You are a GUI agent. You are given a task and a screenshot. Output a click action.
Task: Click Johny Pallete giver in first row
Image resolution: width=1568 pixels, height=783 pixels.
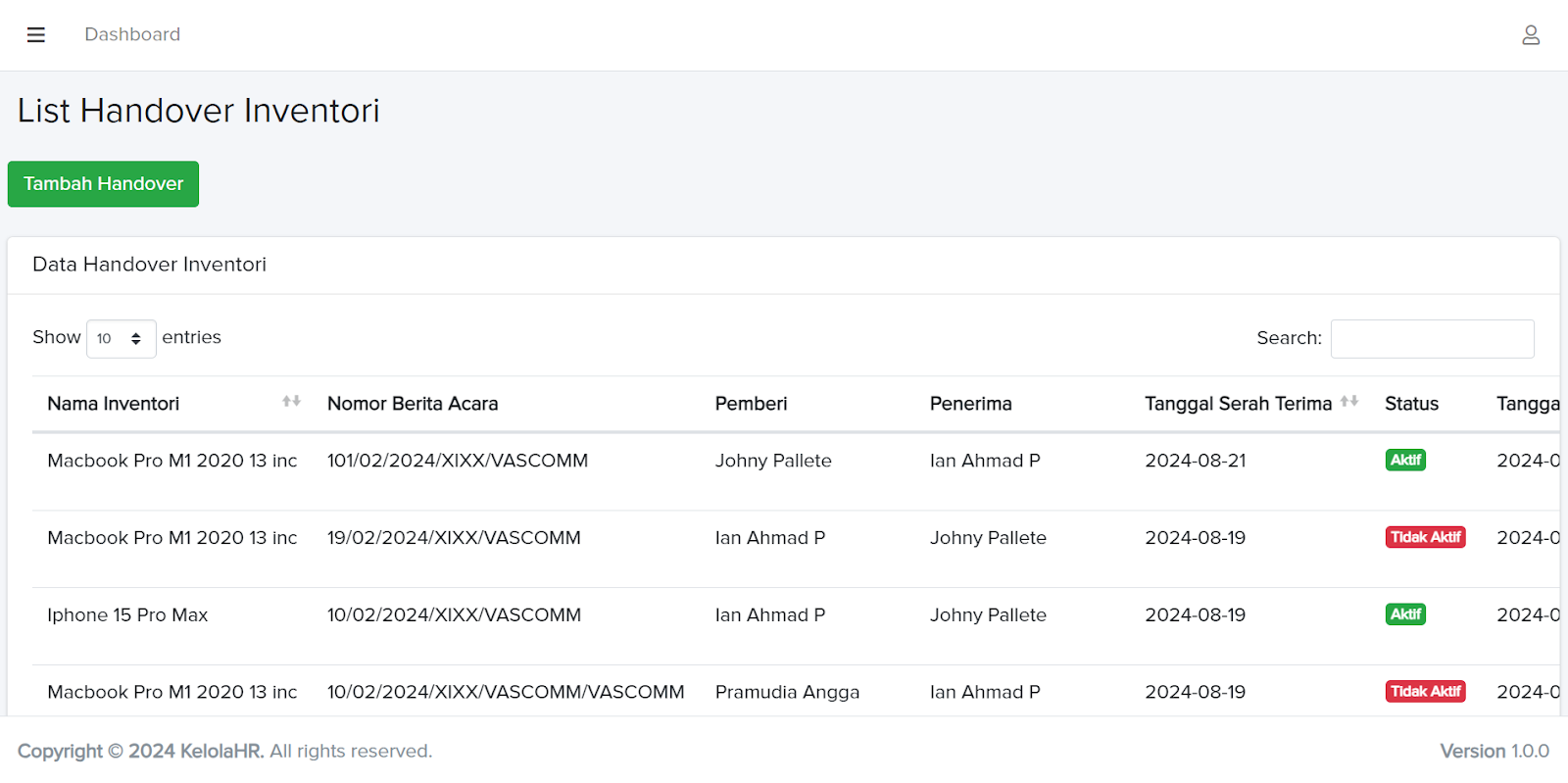pos(772,461)
